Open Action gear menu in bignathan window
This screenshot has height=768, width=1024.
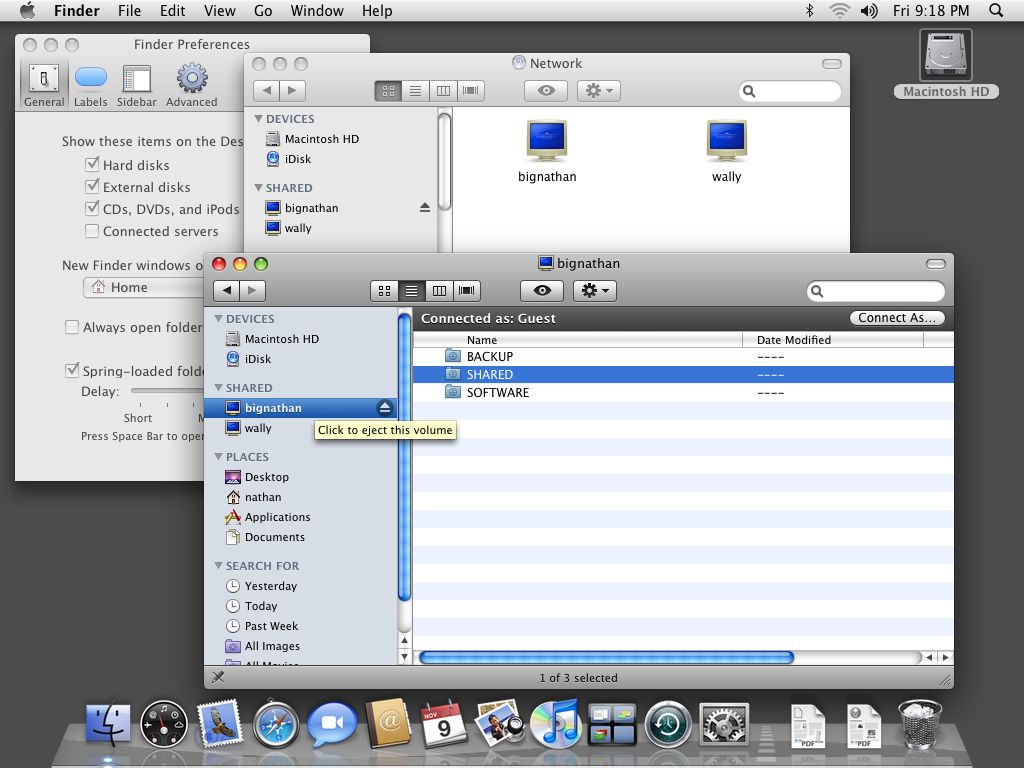click(594, 291)
